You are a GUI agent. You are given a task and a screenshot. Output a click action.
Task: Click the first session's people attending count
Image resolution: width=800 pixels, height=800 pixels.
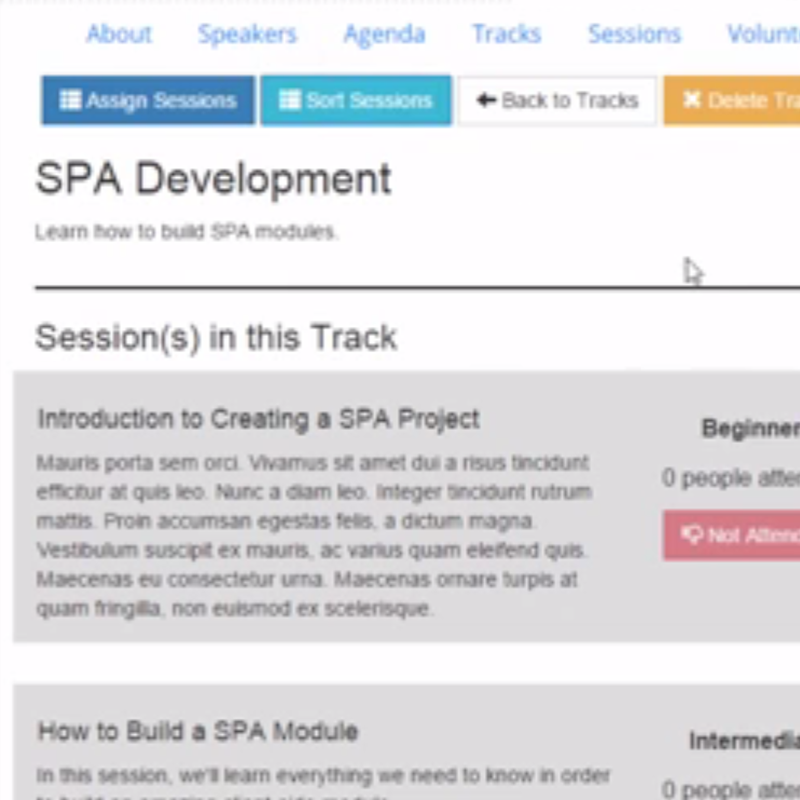[731, 478]
